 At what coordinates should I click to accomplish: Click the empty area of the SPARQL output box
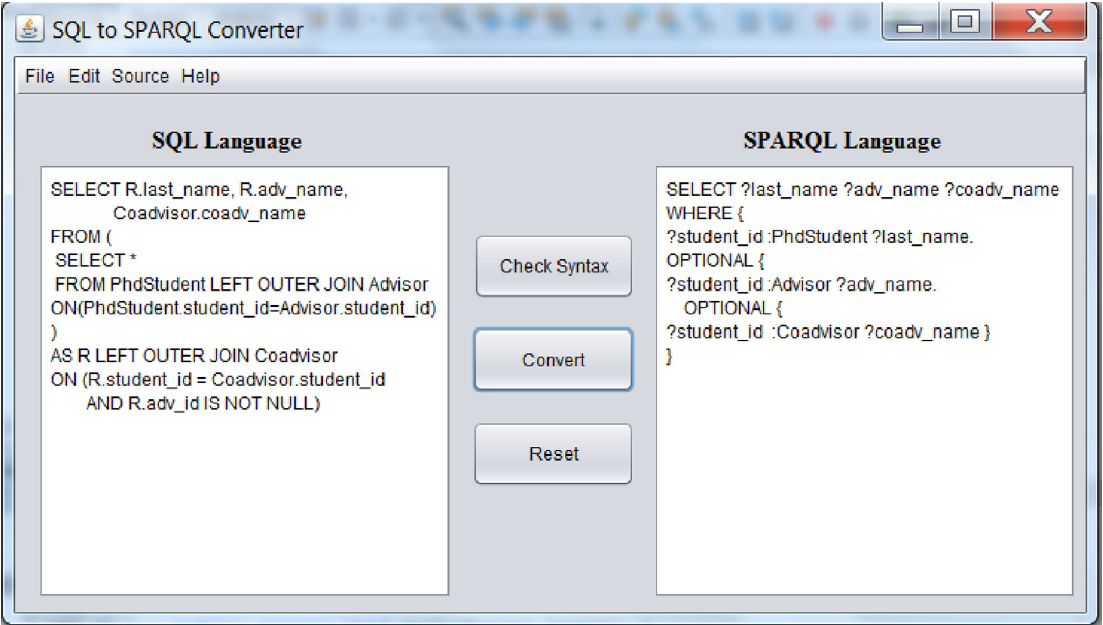click(x=864, y=480)
